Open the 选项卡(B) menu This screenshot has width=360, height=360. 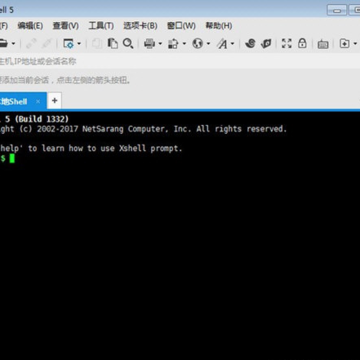coord(140,26)
